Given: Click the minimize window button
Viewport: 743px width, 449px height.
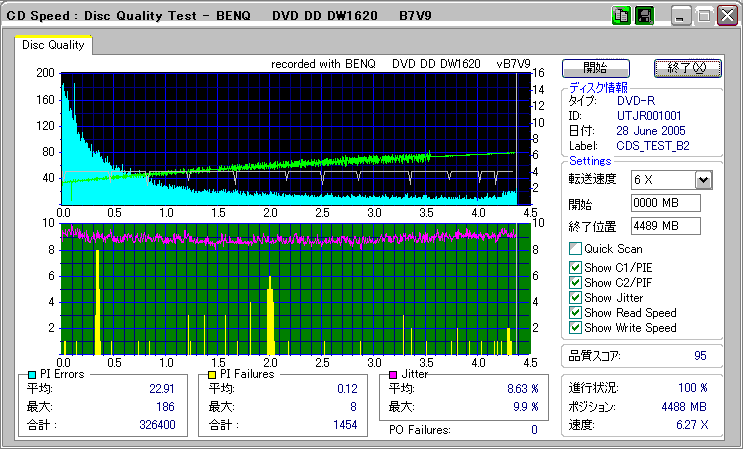Looking at the screenshot, I should coord(680,16).
